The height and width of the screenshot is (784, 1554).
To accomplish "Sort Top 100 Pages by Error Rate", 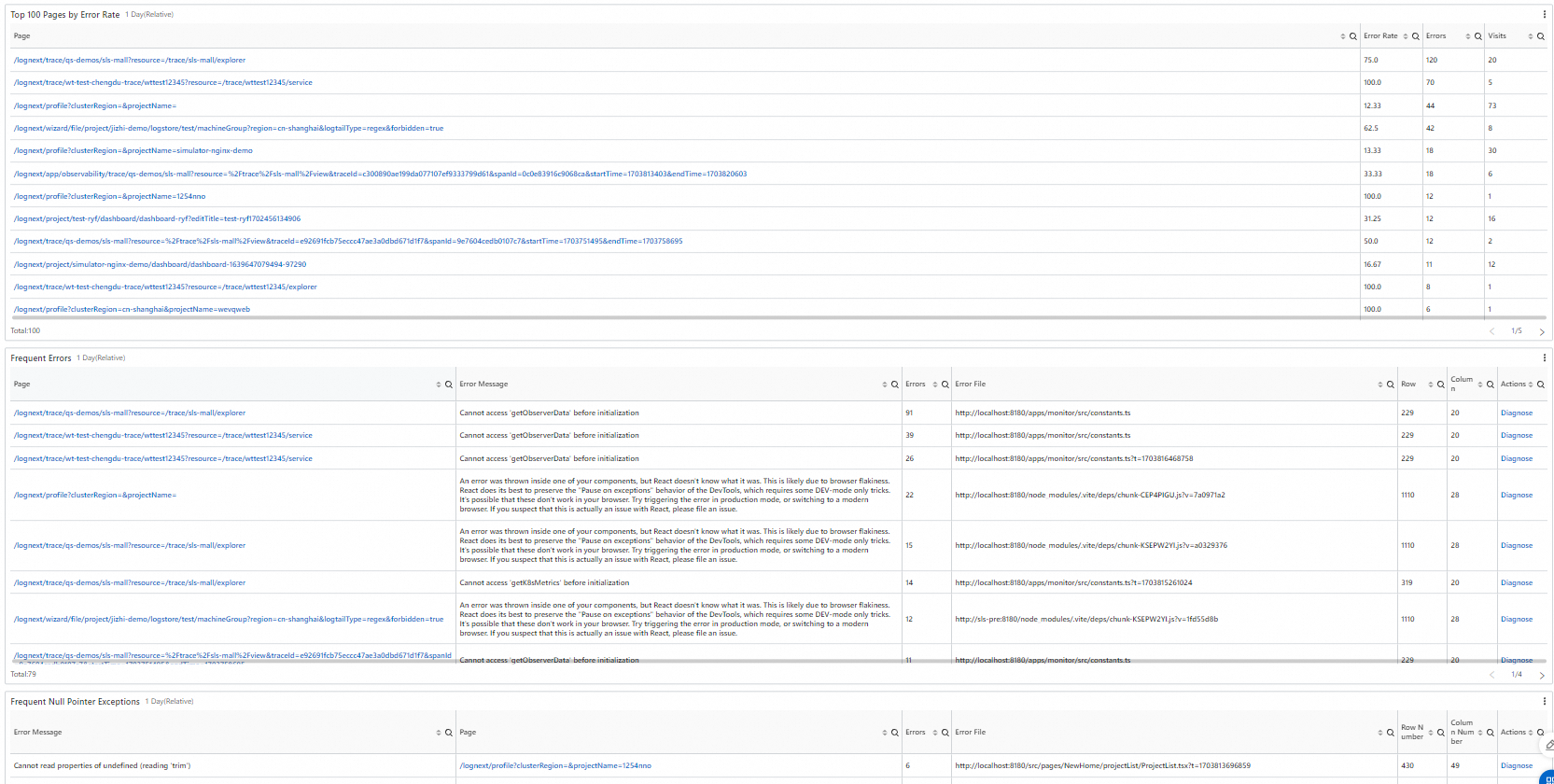I will pos(1406,36).
